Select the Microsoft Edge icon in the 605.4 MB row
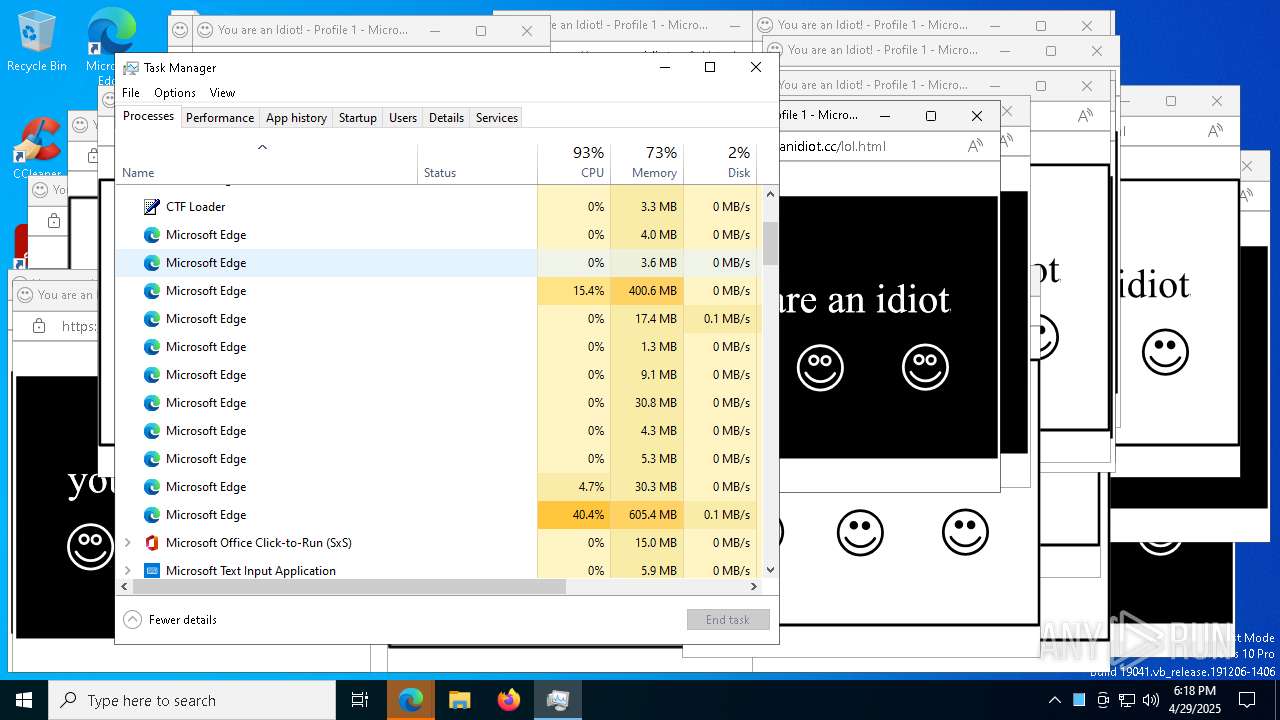The width and height of the screenshot is (1280, 720). [152, 515]
